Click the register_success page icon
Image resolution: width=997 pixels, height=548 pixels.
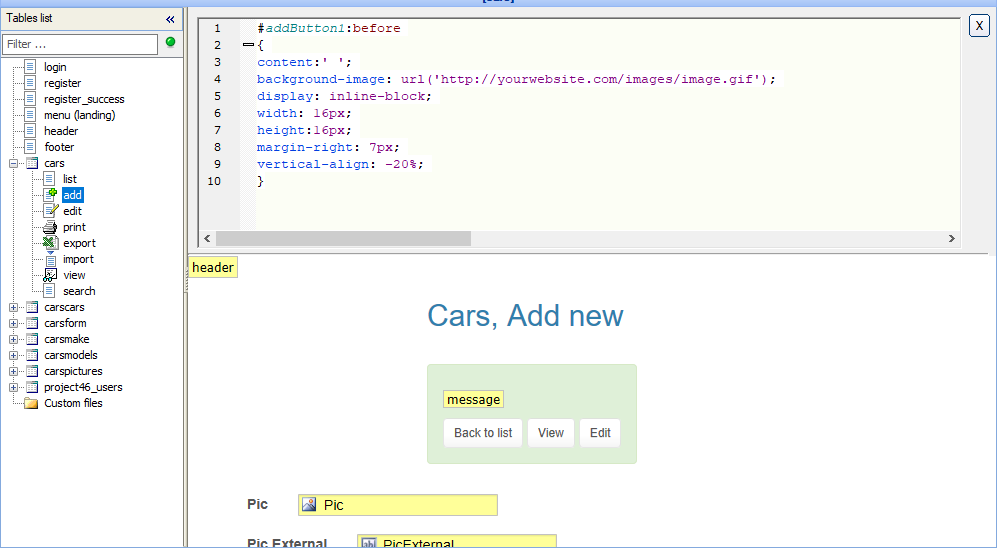pyautogui.click(x=30, y=99)
